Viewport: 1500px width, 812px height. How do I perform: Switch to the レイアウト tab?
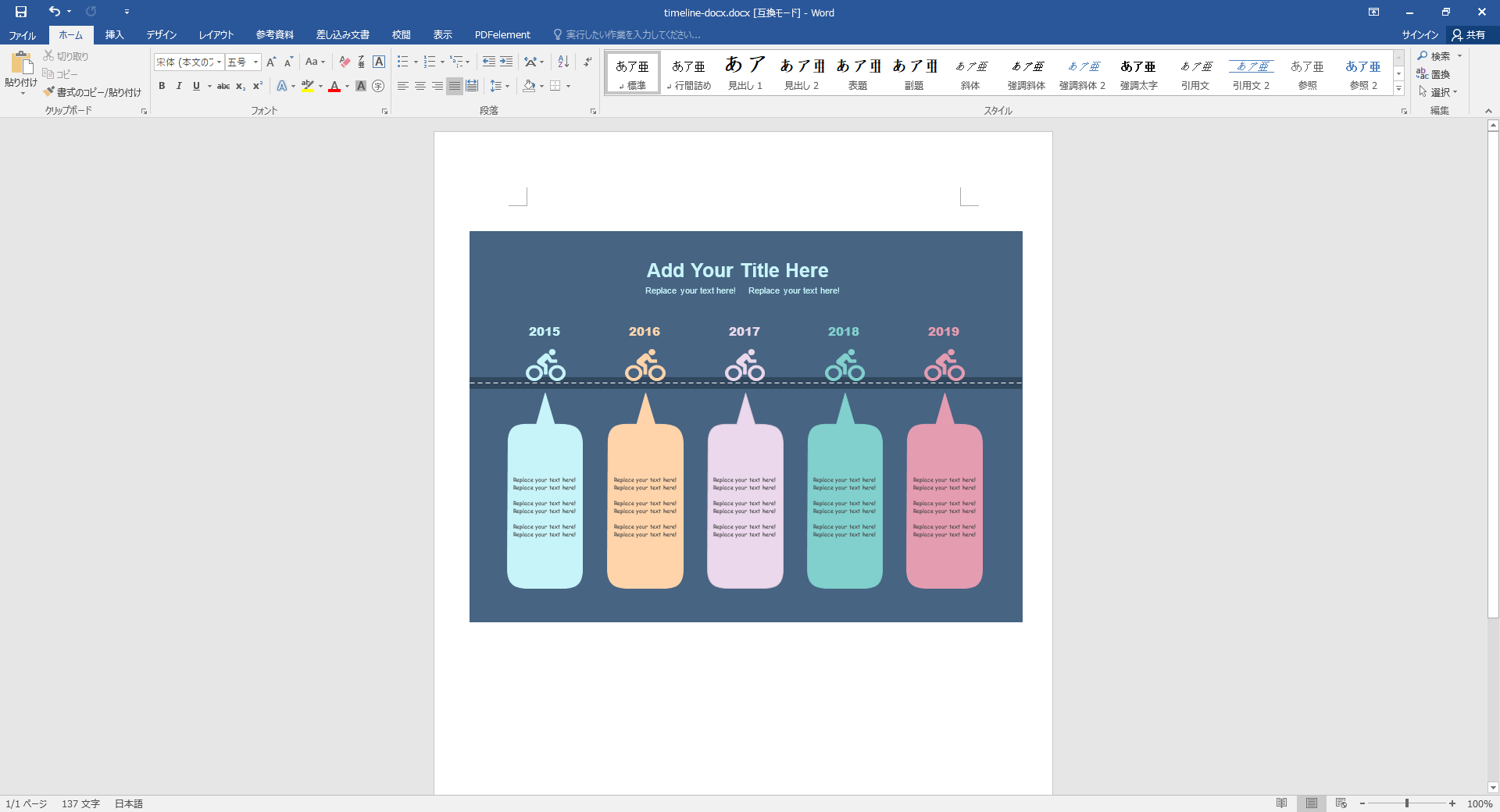(216, 35)
